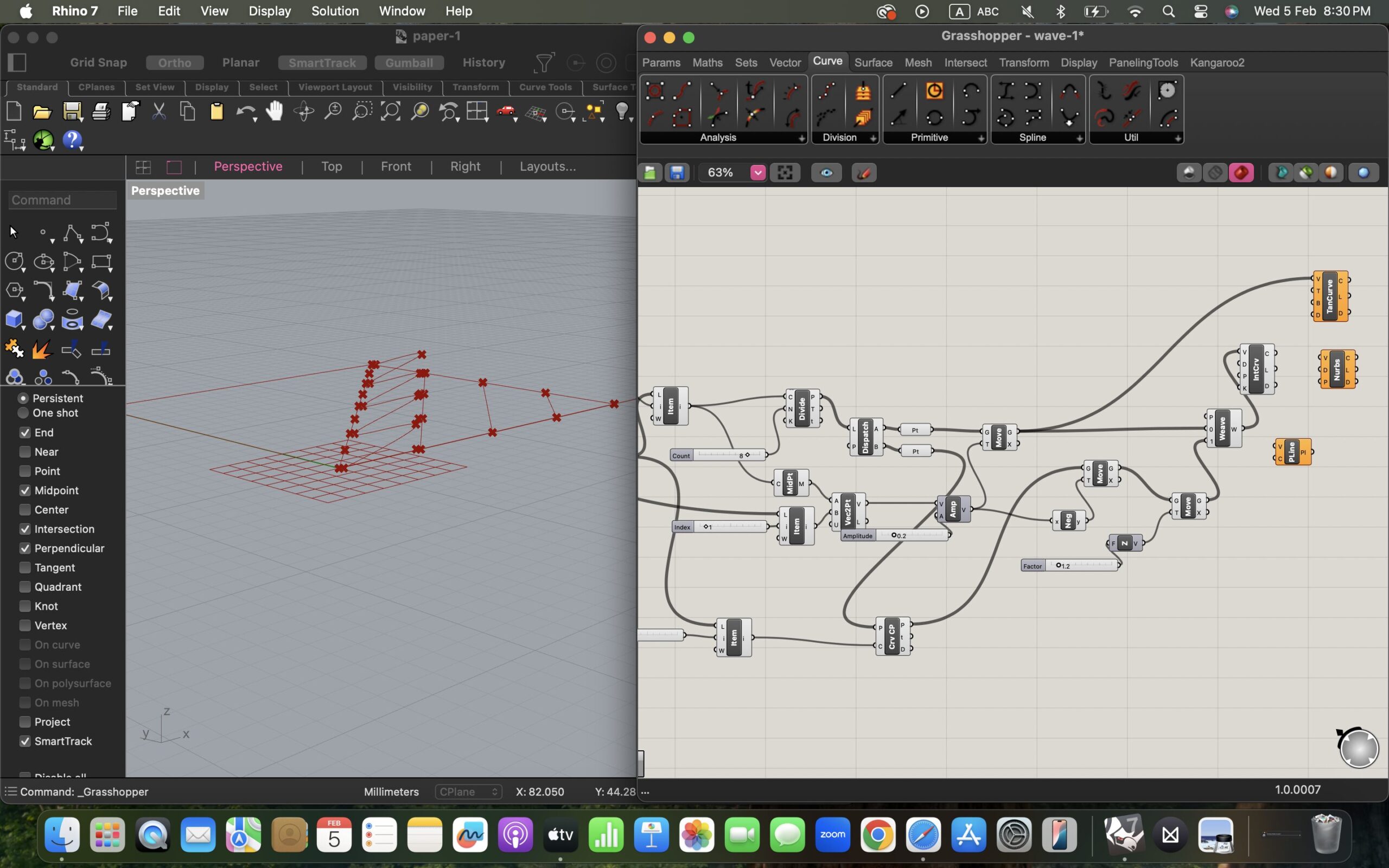Click the Amplitude slider set to 0.2
The height and width of the screenshot is (868, 1389).
tap(895, 535)
